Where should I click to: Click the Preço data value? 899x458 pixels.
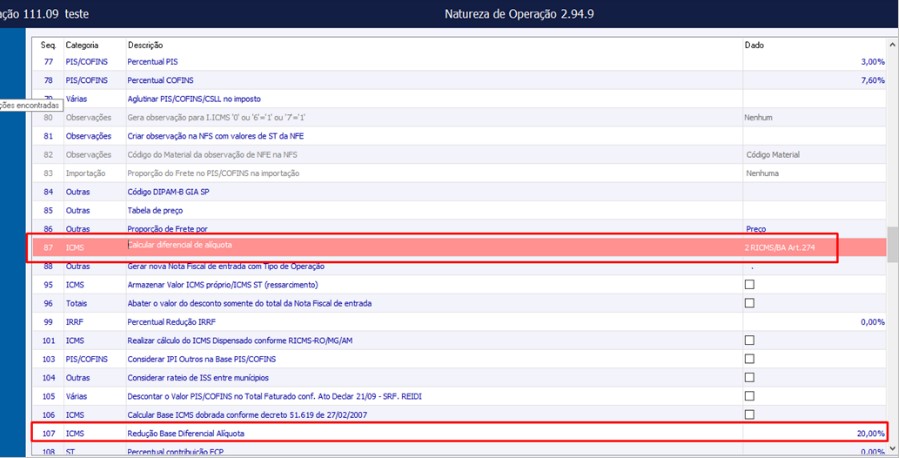756,229
